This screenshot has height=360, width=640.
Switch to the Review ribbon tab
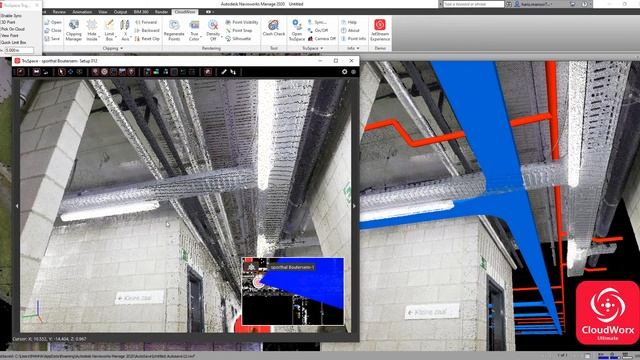[59, 12]
